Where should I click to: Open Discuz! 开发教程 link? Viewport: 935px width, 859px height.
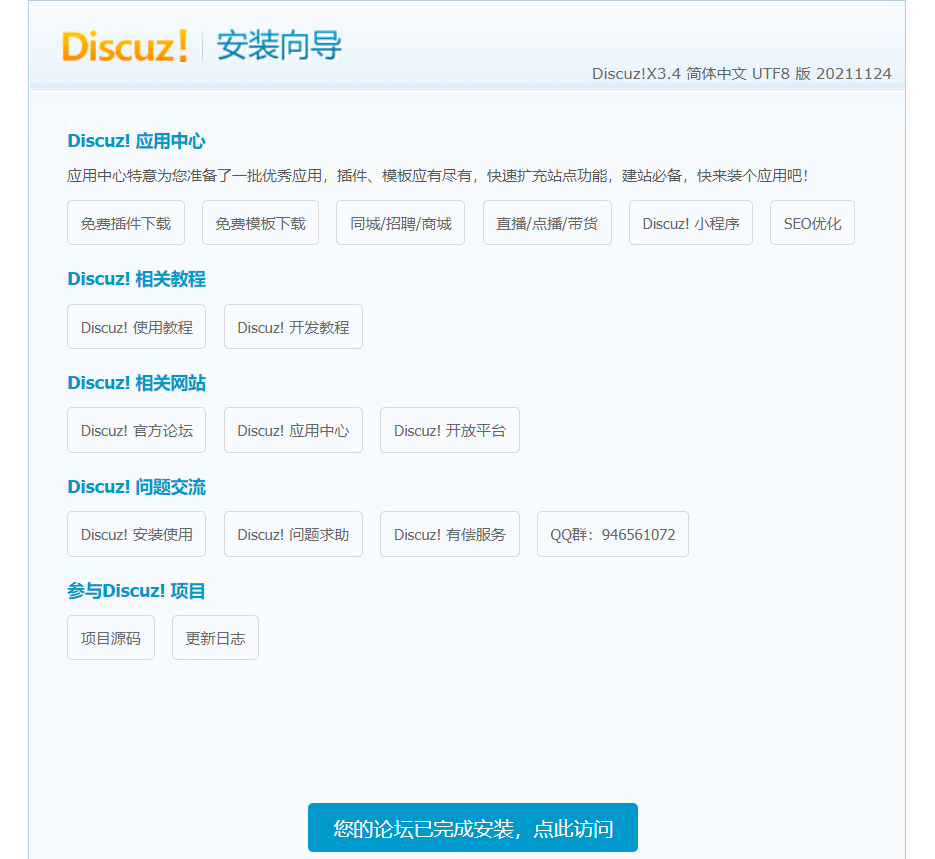(293, 327)
